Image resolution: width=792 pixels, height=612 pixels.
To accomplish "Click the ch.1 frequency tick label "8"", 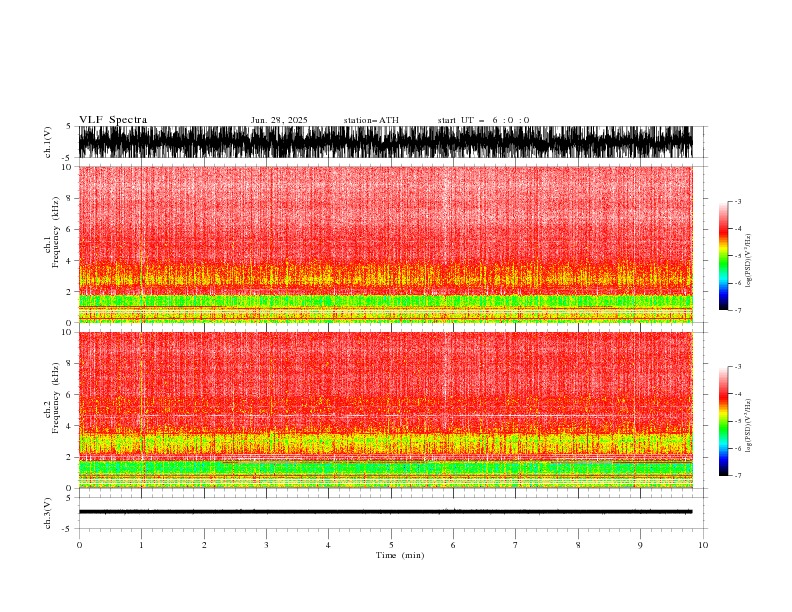I will pos(69,198).
